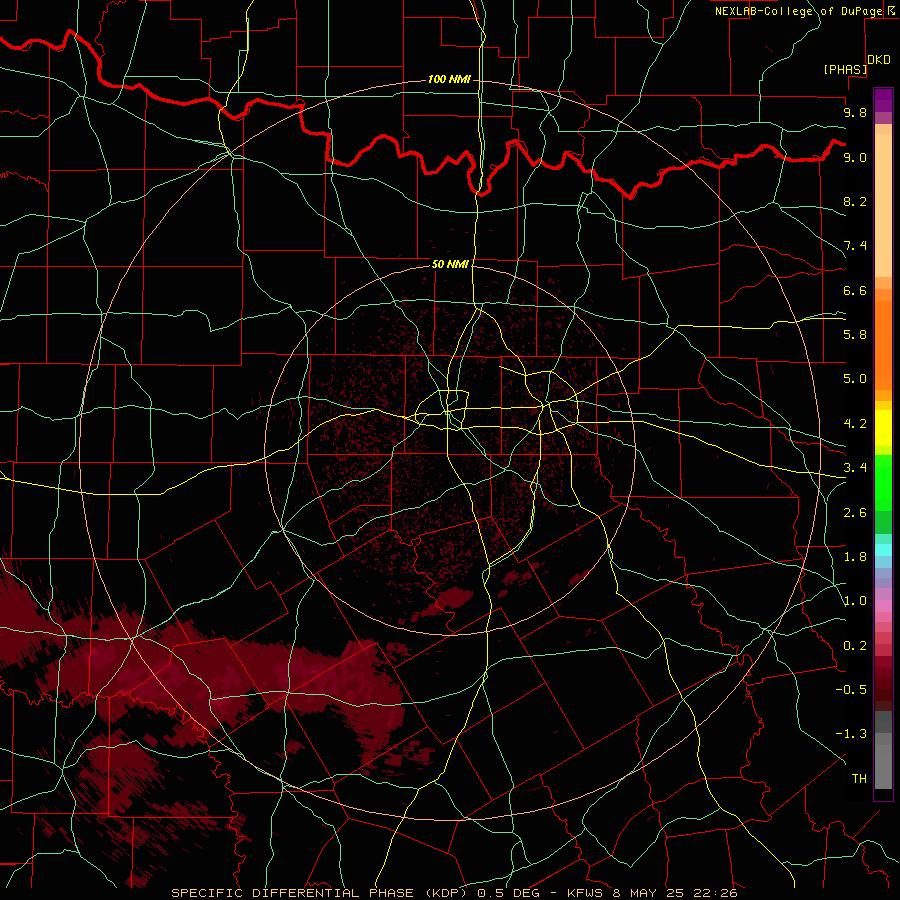Select the 1.8 value on the color scale
The image size is (900, 900).
coord(855,557)
